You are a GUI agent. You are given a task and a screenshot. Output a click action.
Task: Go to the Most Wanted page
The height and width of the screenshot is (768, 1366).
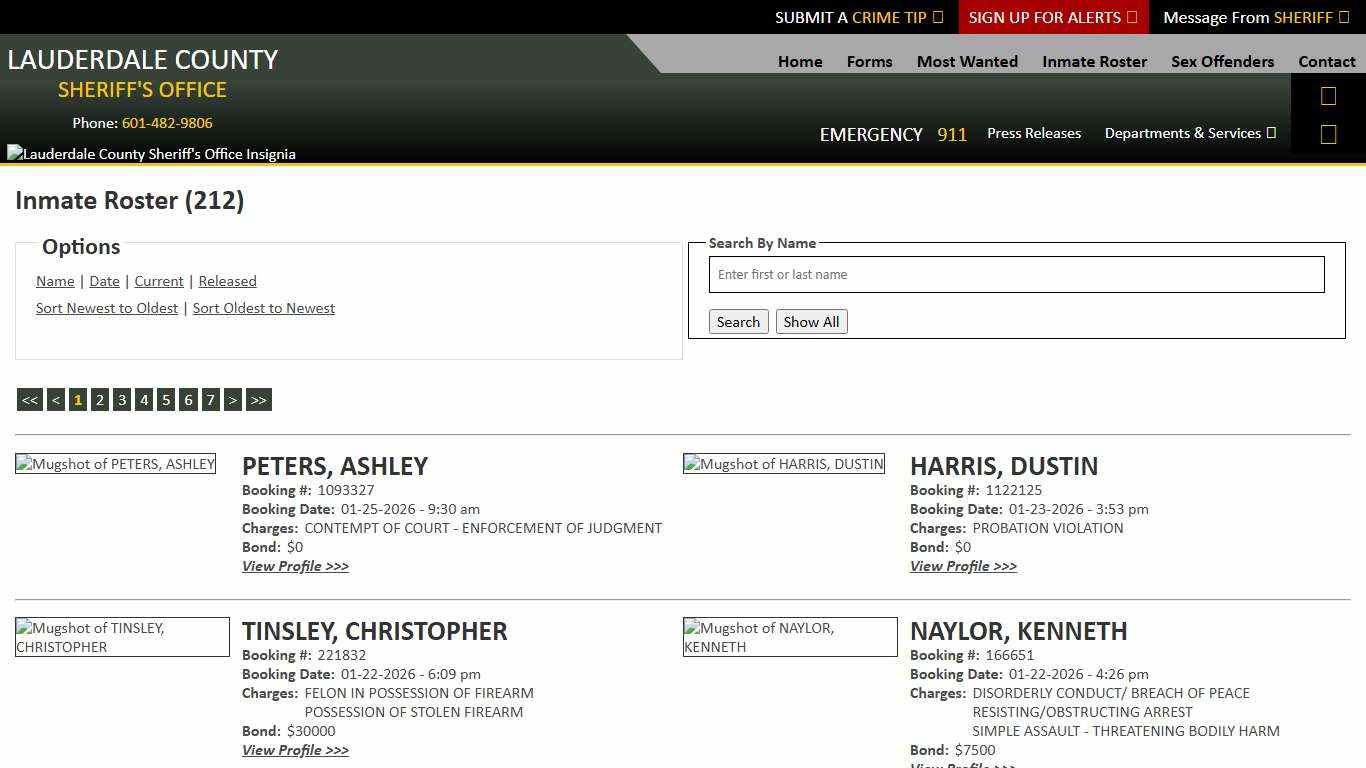966,61
